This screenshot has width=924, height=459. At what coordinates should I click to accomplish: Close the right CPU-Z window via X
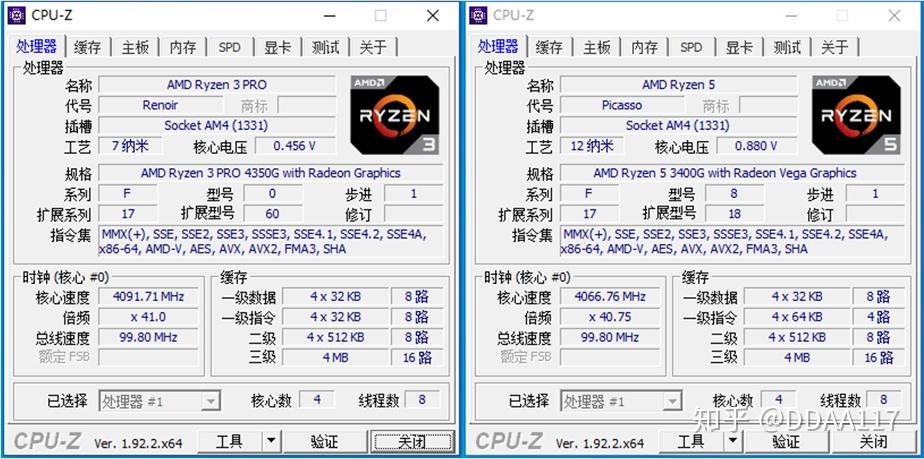point(895,16)
